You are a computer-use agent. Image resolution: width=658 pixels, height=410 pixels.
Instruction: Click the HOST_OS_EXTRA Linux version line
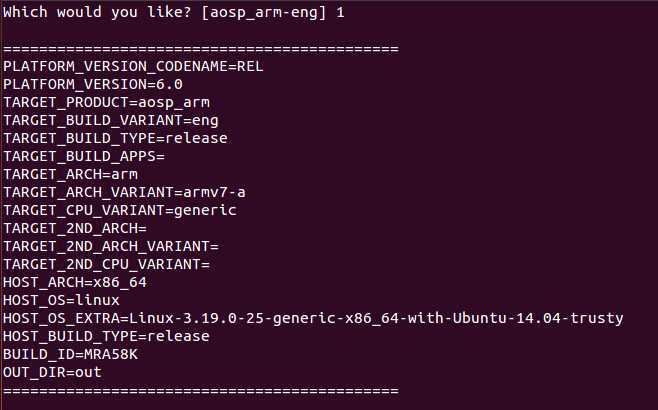click(313, 318)
